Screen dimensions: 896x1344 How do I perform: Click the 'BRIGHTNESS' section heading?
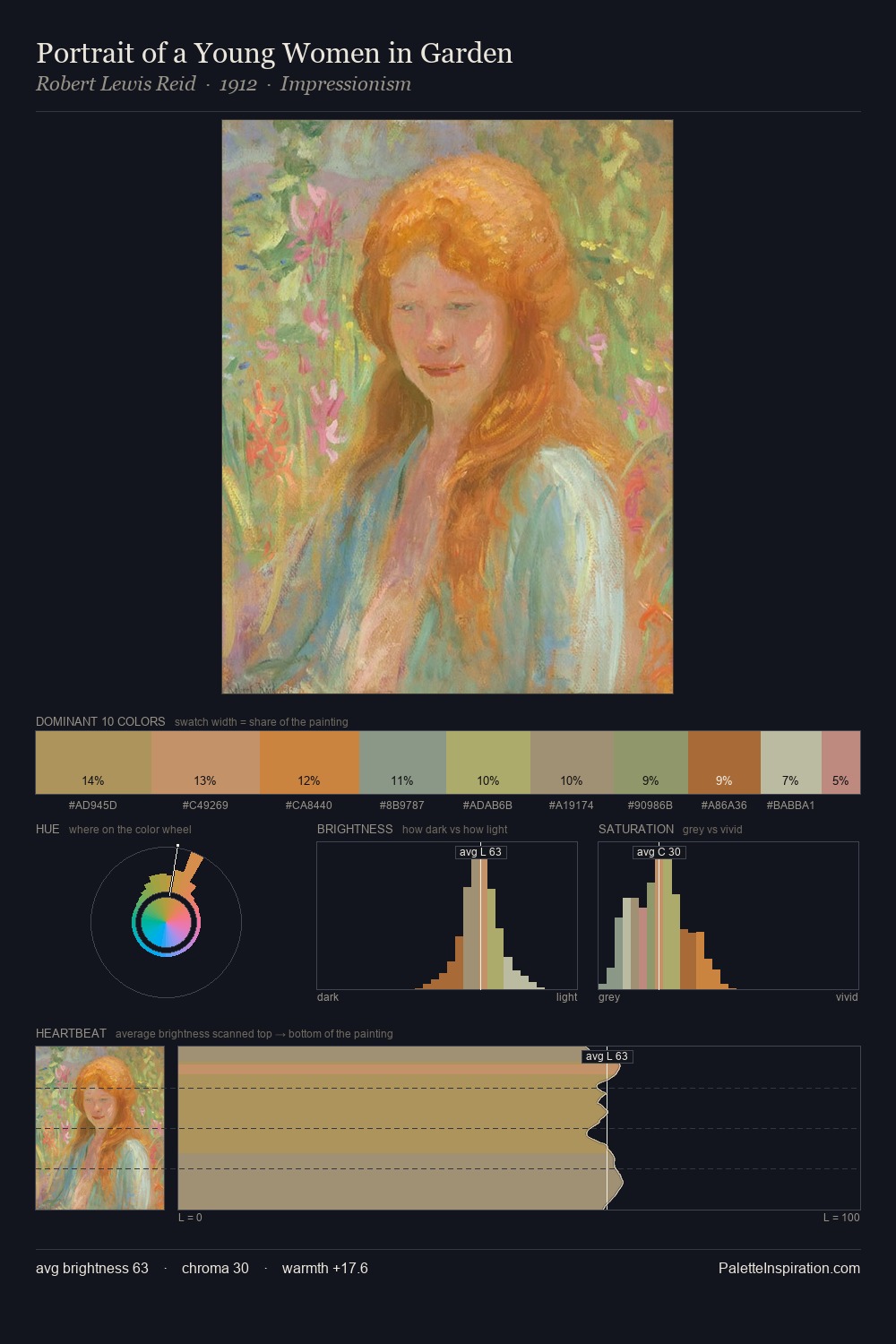point(355,829)
